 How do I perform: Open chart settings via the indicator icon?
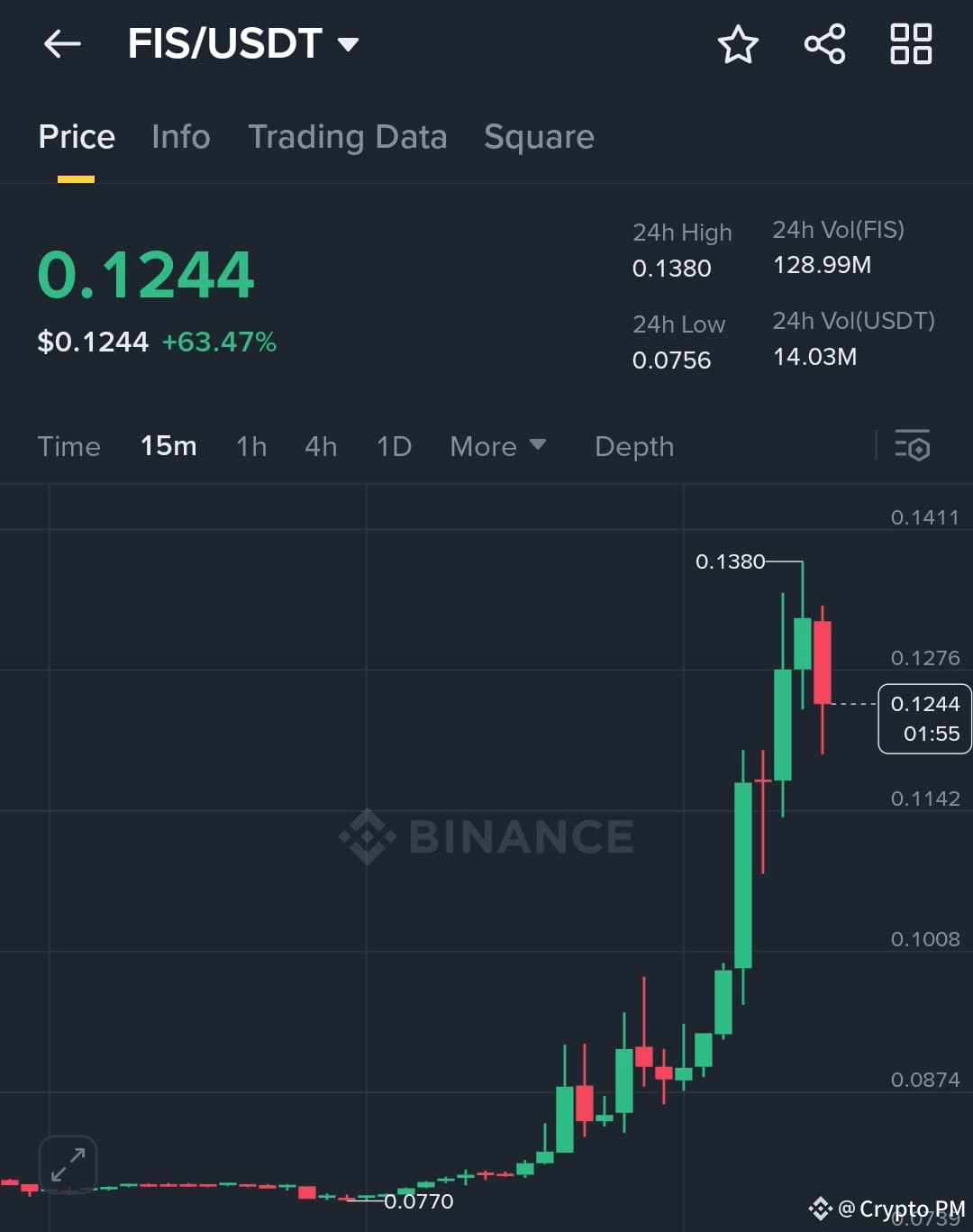914,446
